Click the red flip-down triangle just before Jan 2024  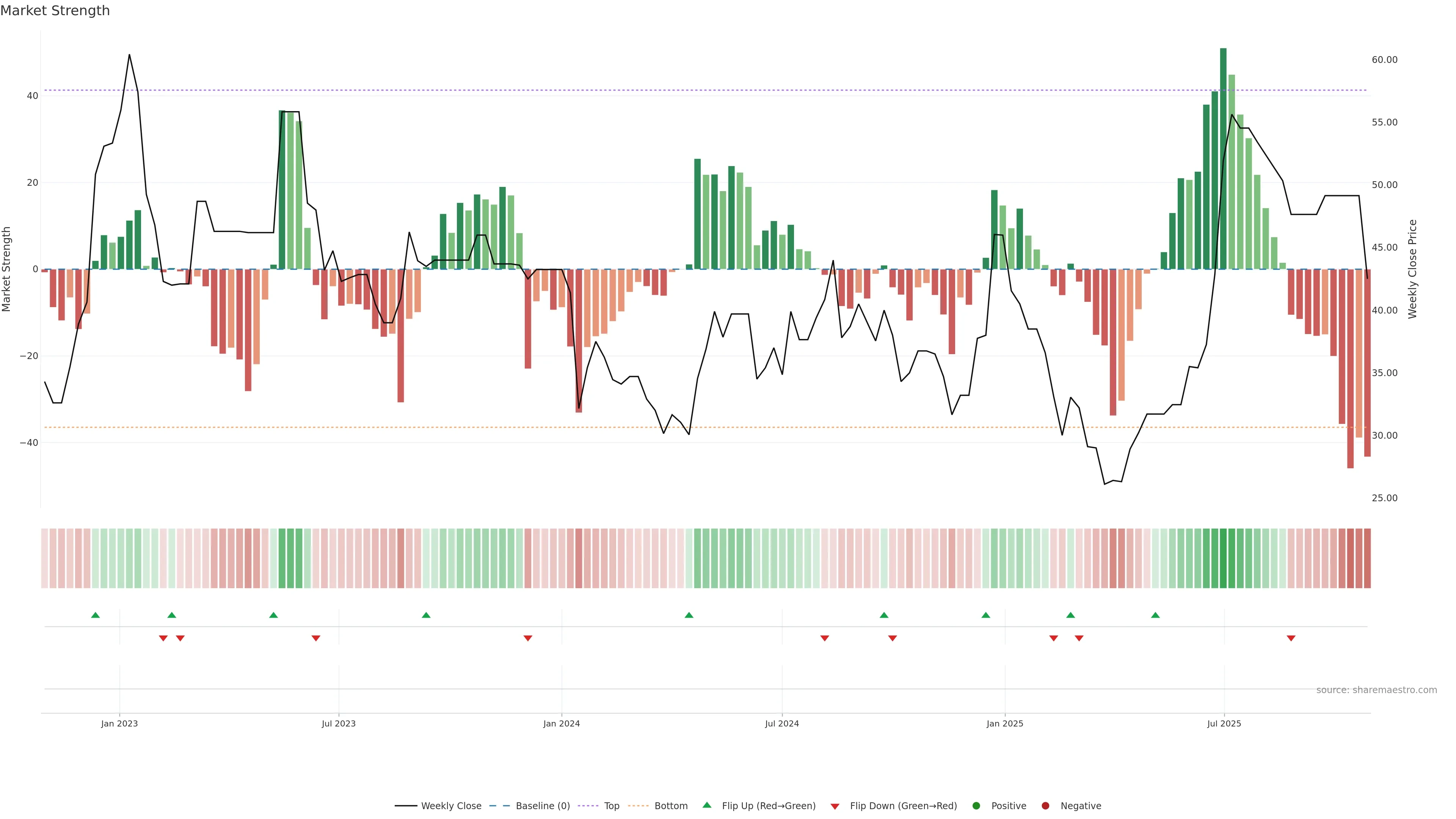tap(528, 638)
